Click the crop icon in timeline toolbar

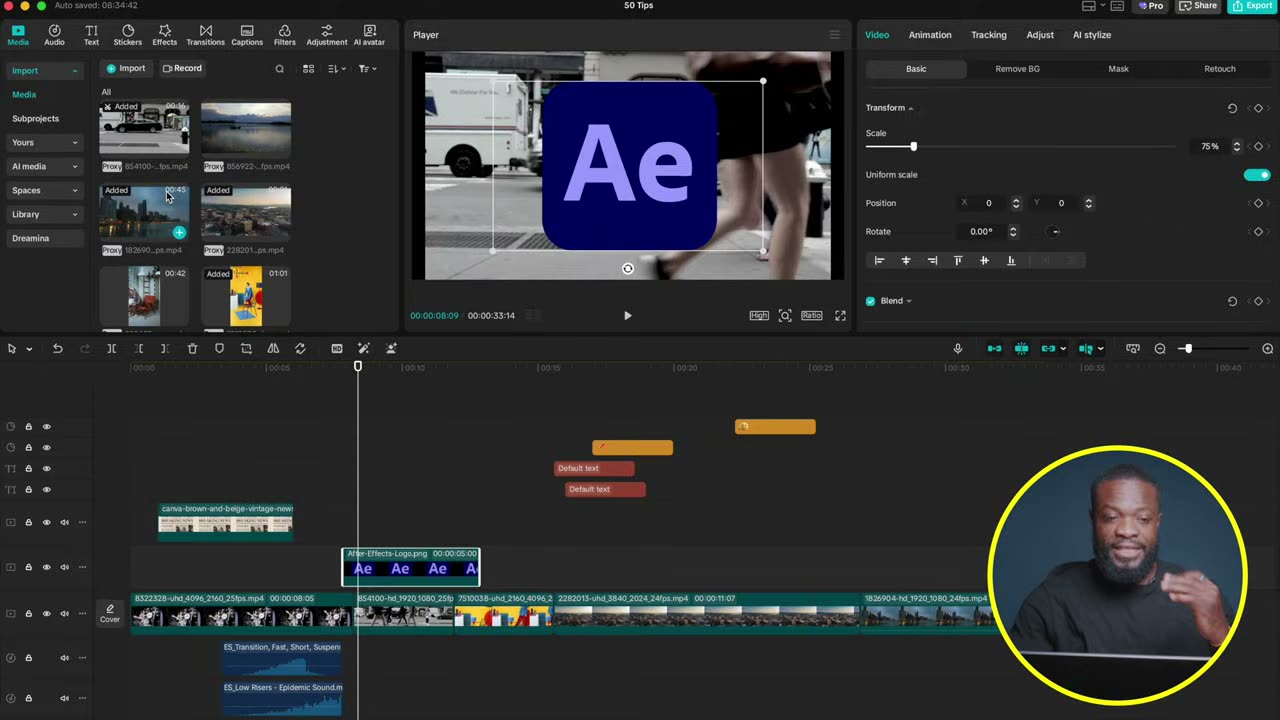(x=246, y=348)
